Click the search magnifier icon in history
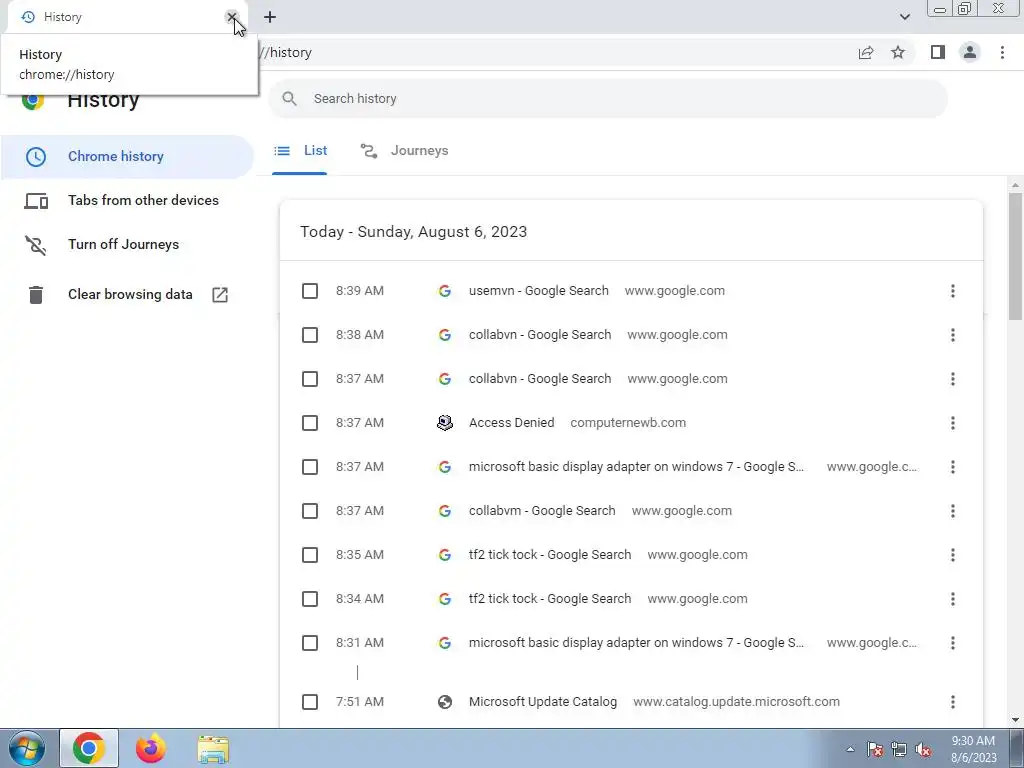This screenshot has height=768, width=1024. 289,99
